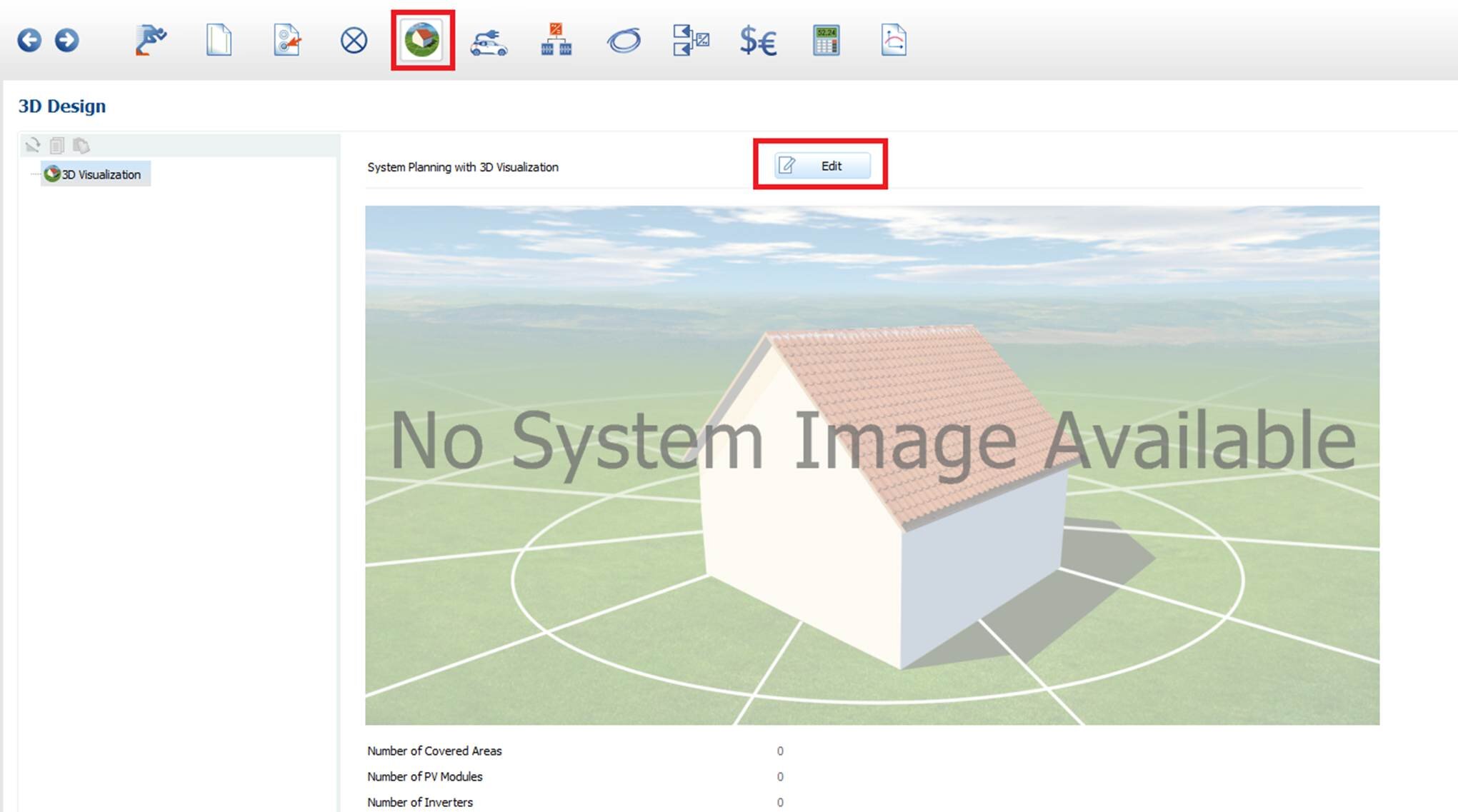The height and width of the screenshot is (812, 1458).
Task: Open the cables coil icon
Action: tap(624, 41)
